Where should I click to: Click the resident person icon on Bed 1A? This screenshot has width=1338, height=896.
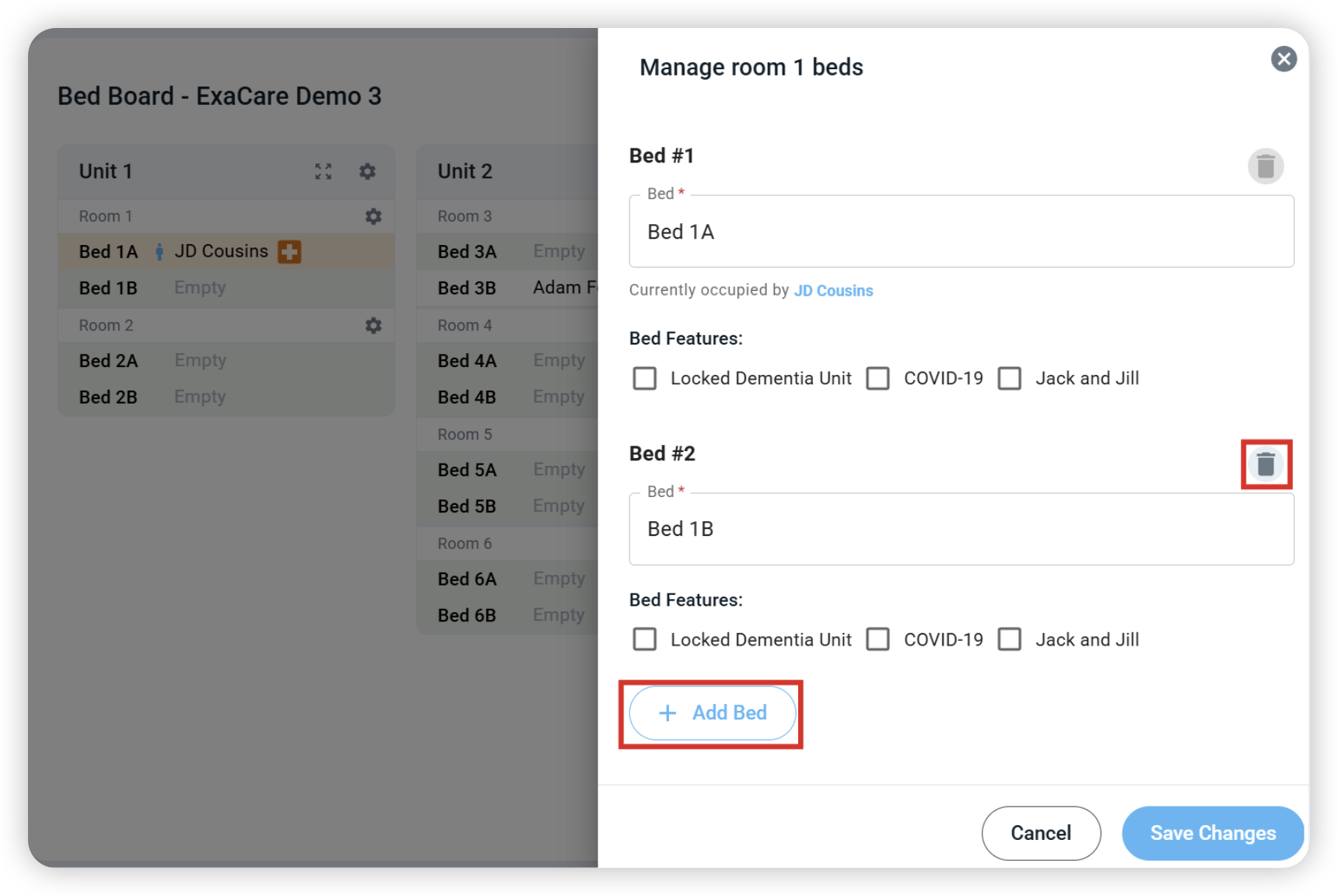159,251
